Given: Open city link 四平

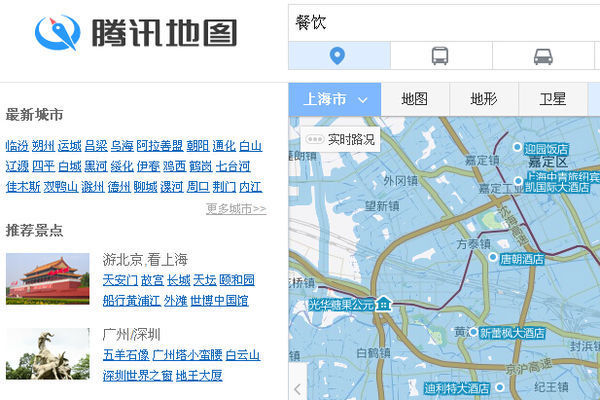Looking at the screenshot, I should point(43,167).
